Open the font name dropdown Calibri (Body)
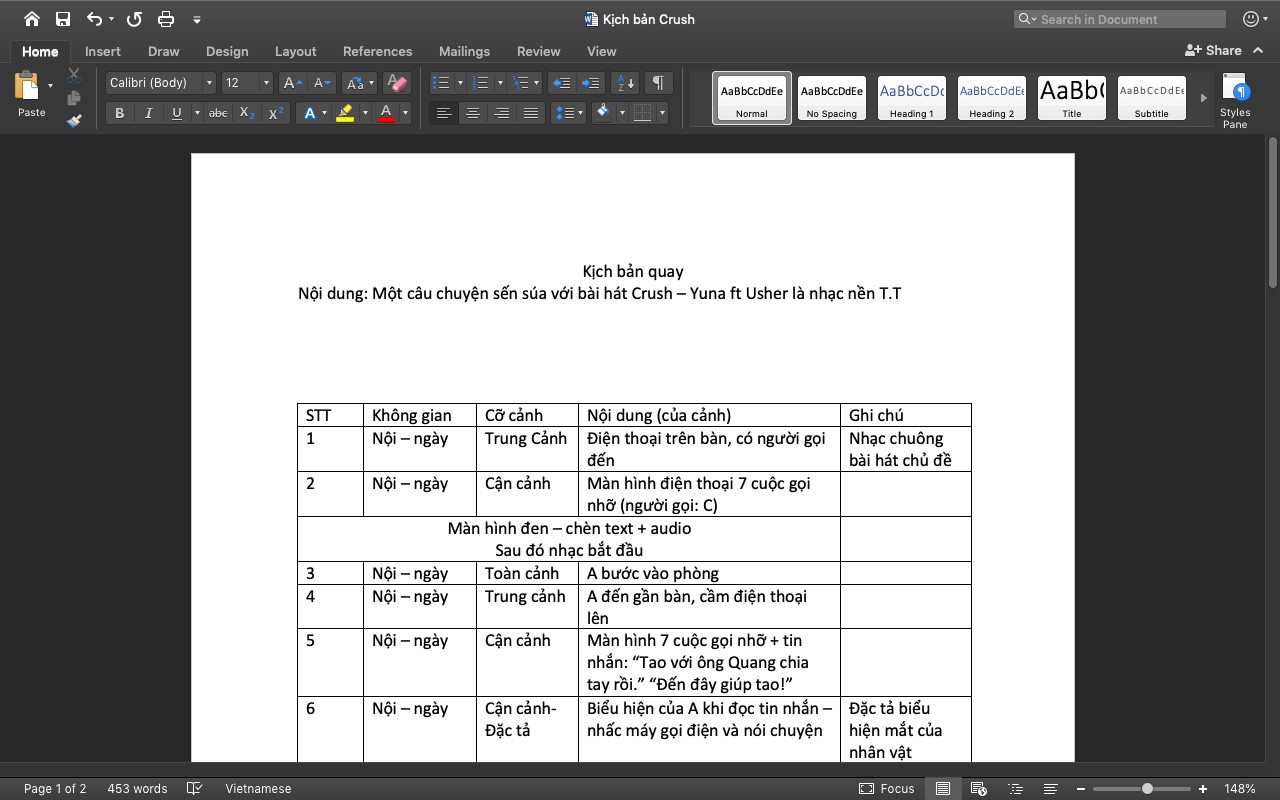Viewport: 1280px width, 800px height. 209,83
